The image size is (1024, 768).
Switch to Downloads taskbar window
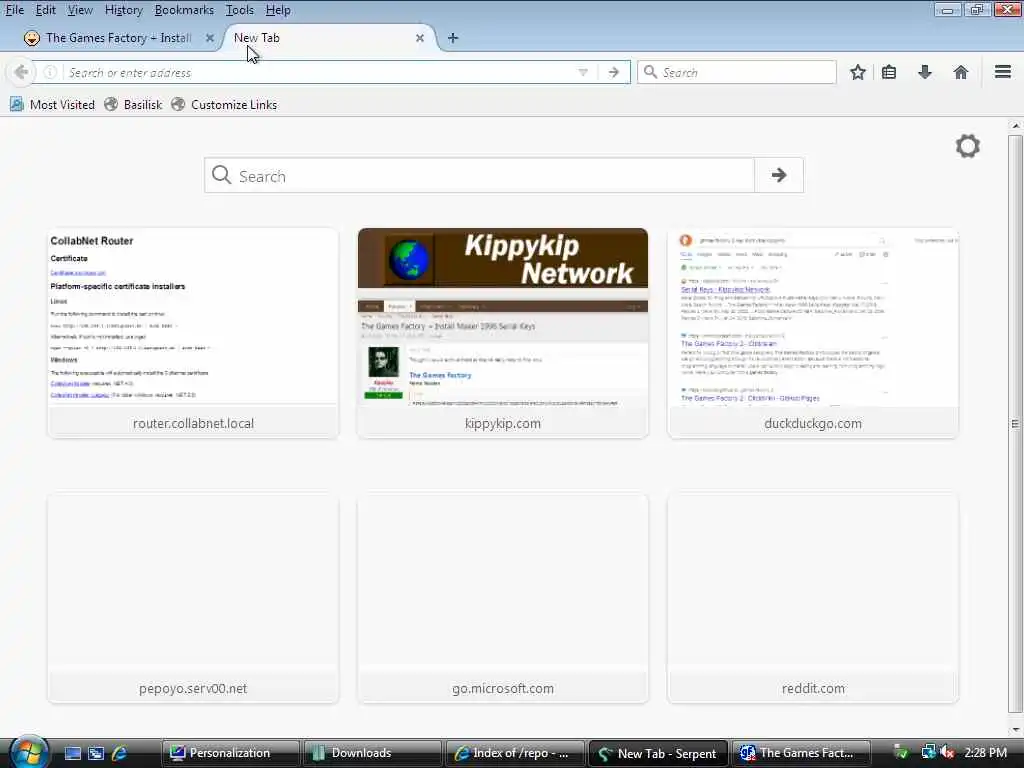click(373, 753)
